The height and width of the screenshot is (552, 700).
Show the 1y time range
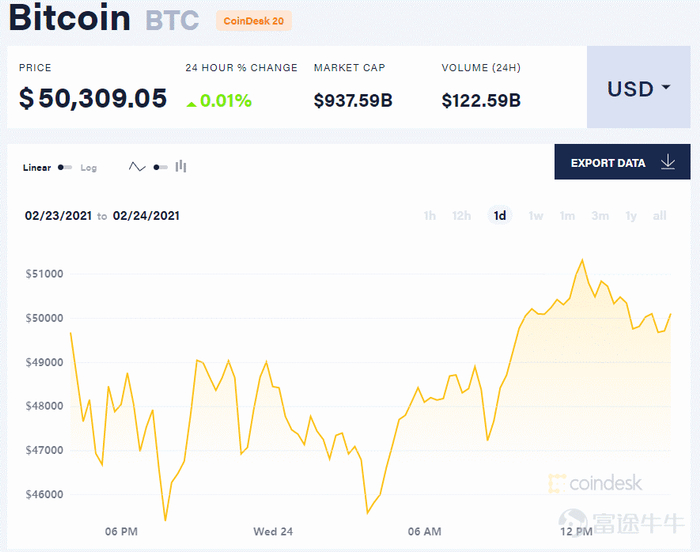pos(631,215)
